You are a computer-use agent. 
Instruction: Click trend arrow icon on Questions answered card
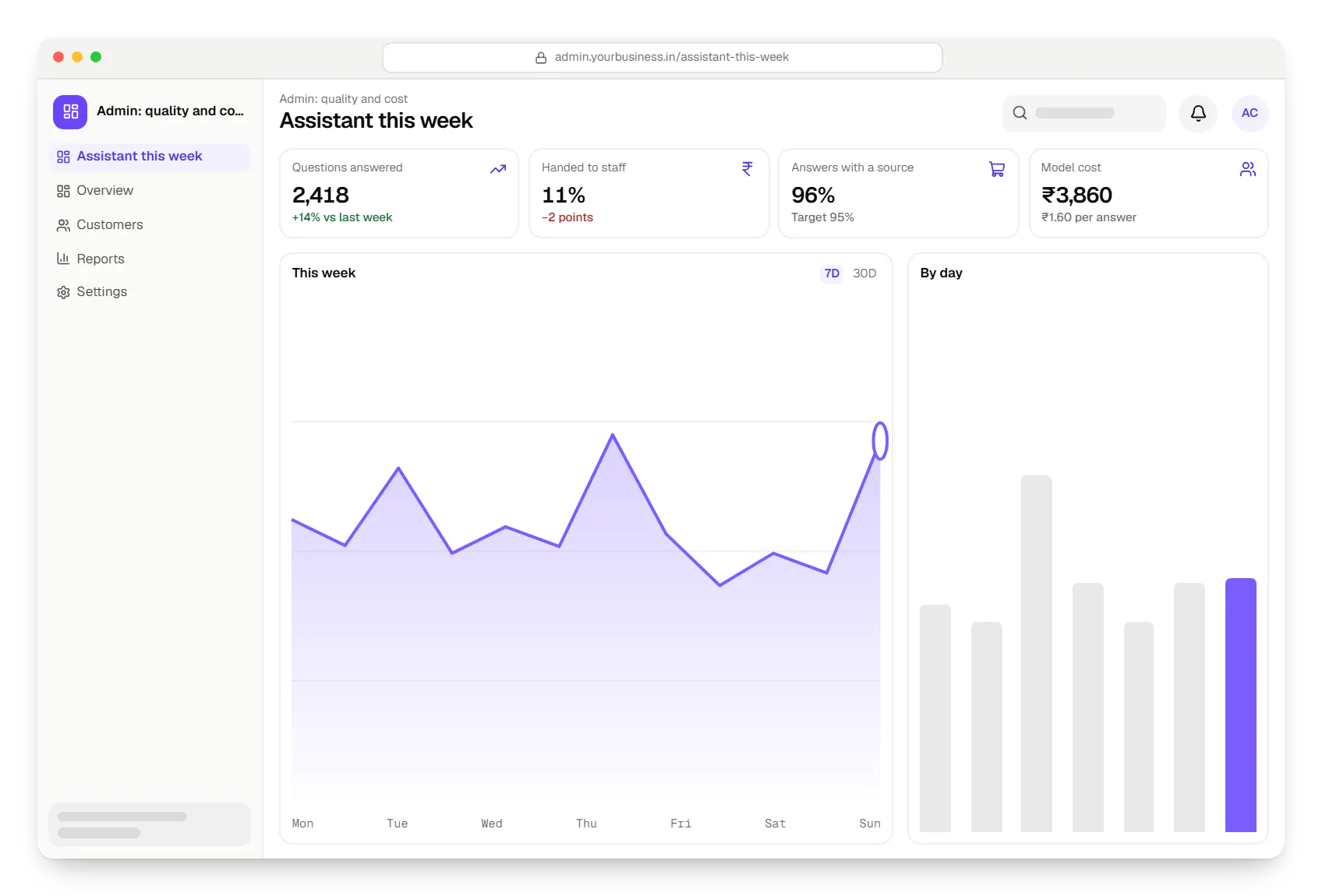click(x=498, y=169)
